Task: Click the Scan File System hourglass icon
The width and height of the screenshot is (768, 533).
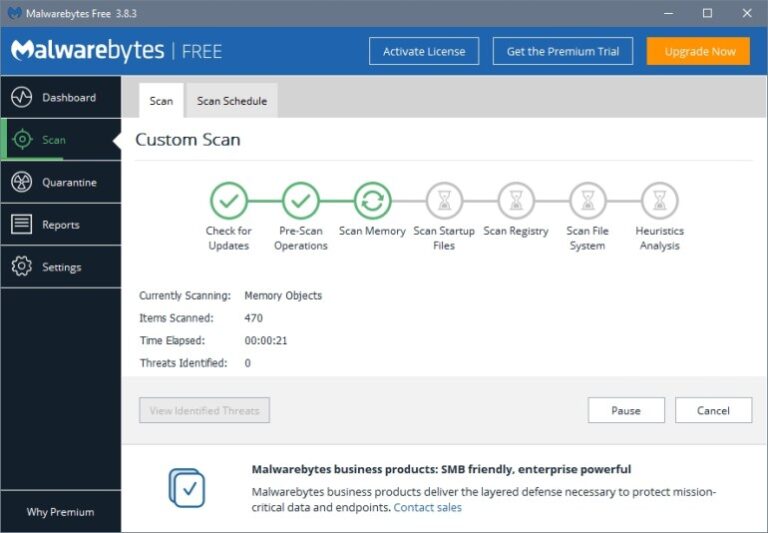Action: tap(587, 200)
